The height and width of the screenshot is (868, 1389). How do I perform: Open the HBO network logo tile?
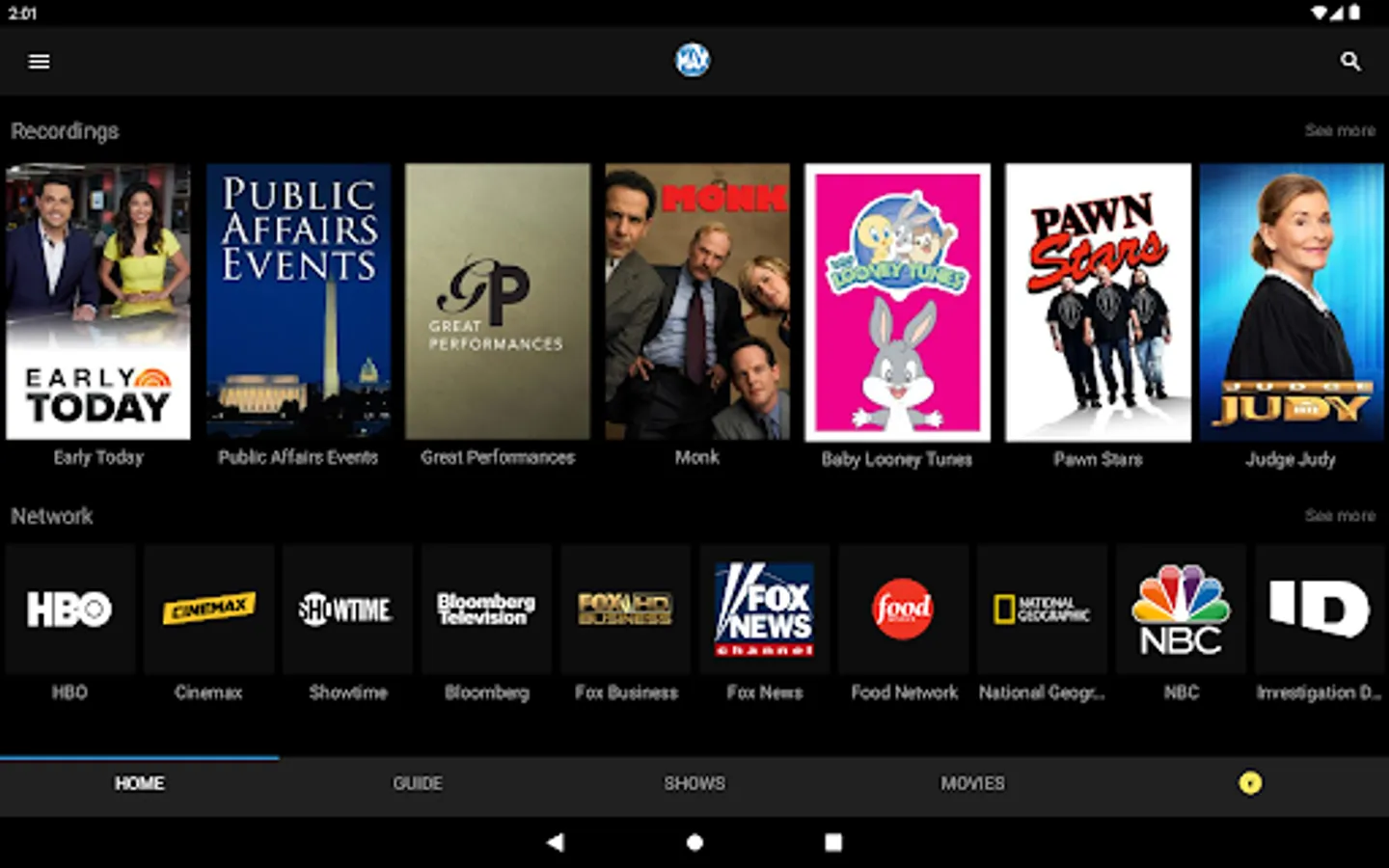point(69,609)
